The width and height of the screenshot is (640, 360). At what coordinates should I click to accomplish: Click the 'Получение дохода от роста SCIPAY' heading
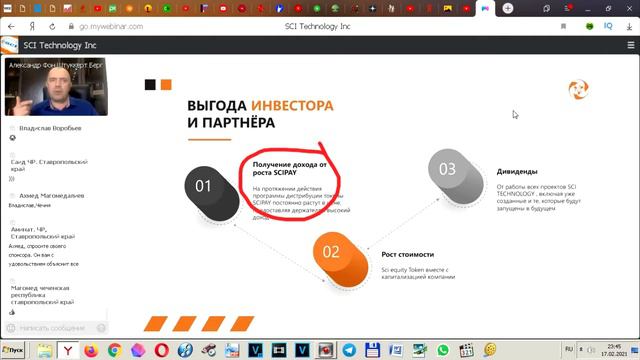pos(290,169)
